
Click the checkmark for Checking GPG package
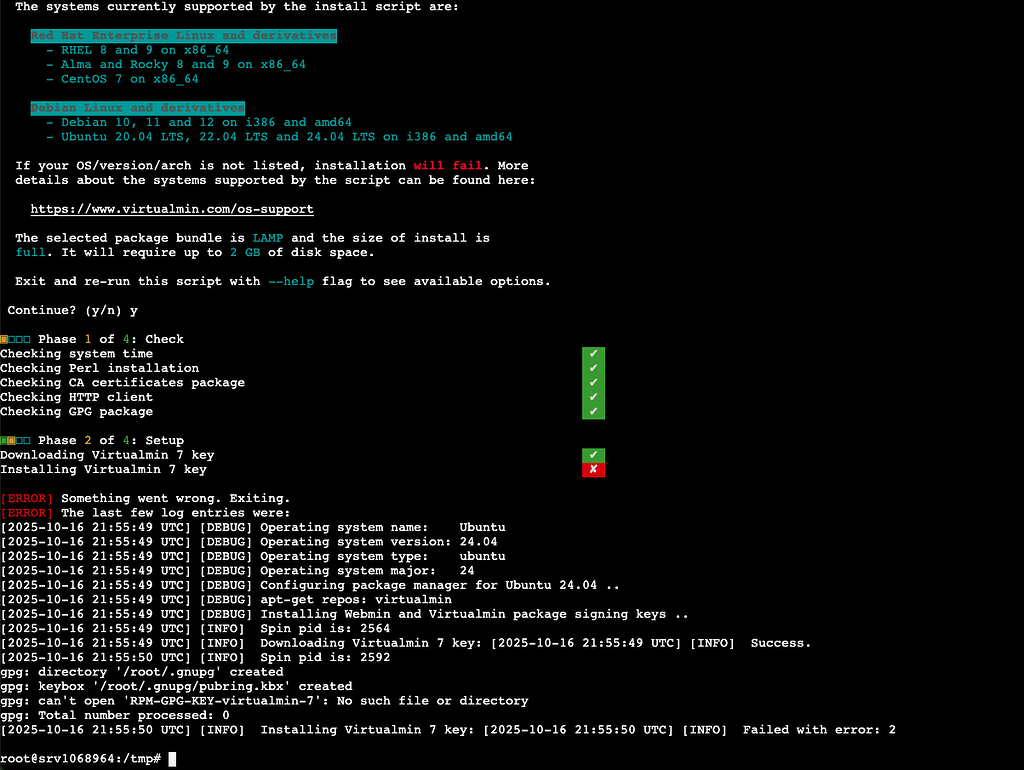[593, 412]
